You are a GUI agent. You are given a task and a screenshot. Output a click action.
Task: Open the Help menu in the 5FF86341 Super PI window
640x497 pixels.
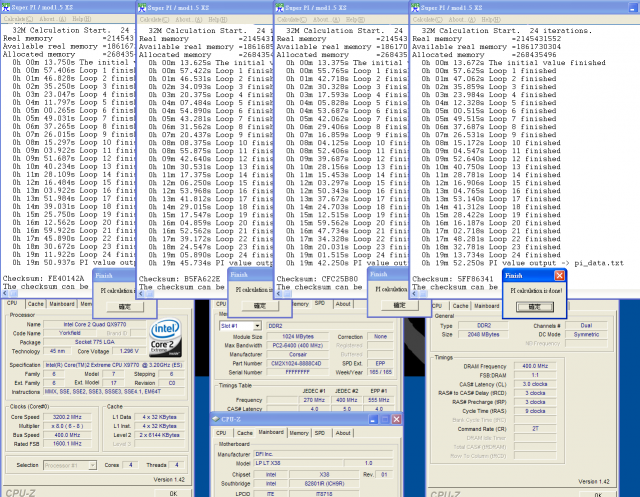click(491, 19)
